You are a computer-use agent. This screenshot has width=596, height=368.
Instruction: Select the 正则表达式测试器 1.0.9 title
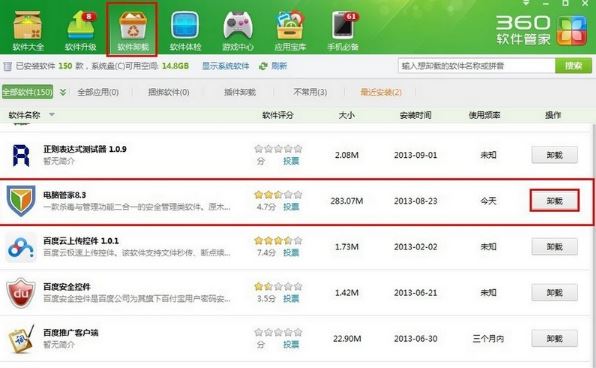[x=85, y=149]
